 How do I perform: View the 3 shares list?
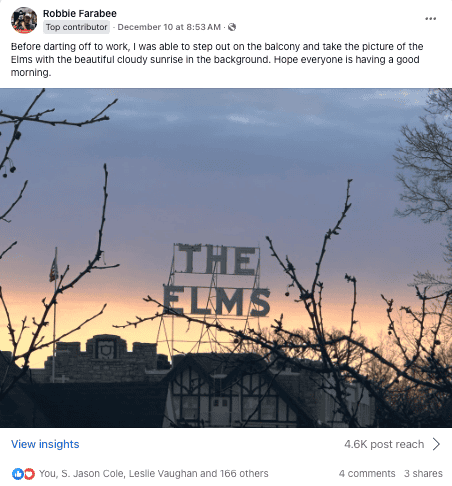click(x=423, y=473)
